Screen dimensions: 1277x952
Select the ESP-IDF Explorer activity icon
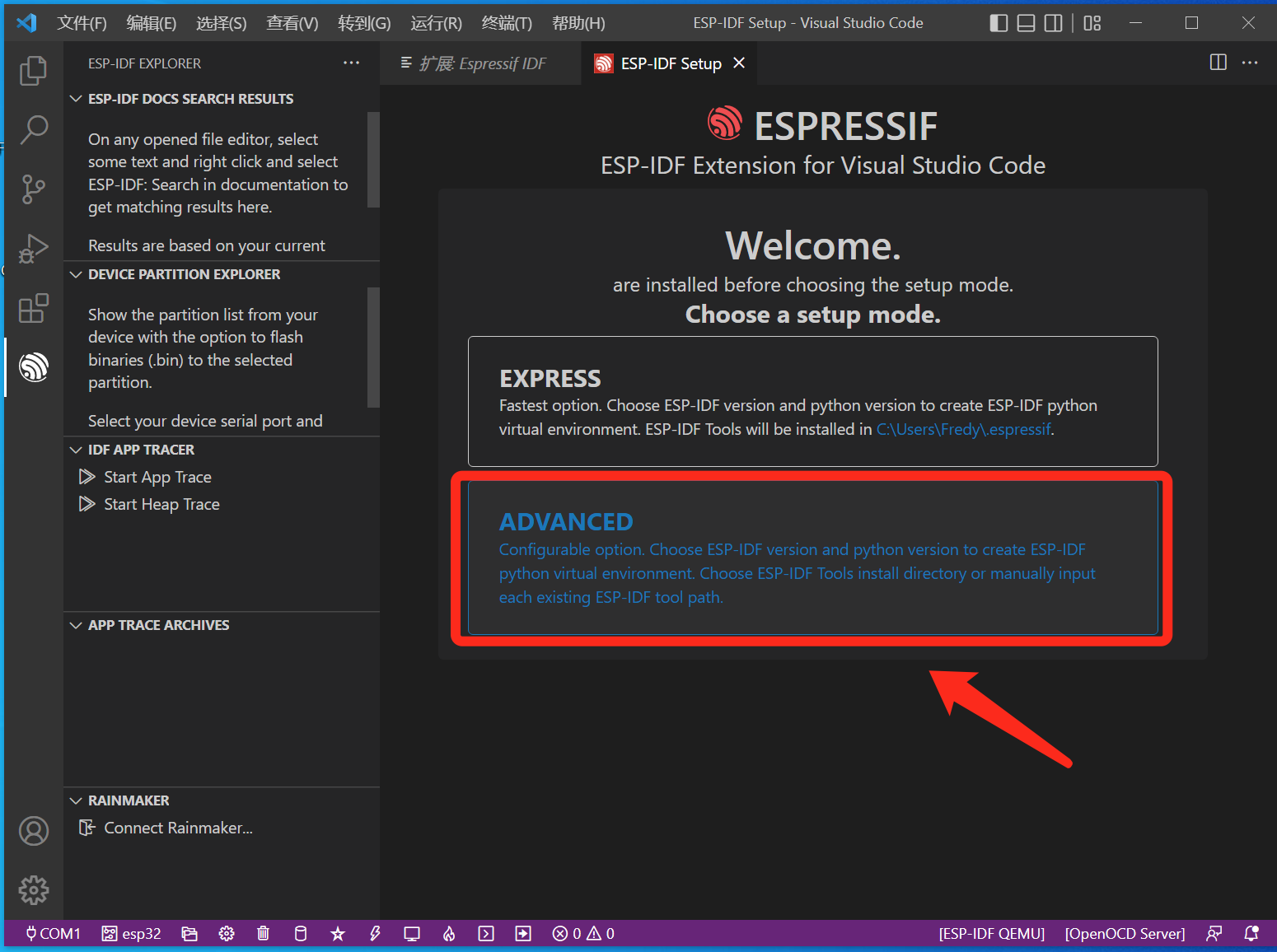click(x=34, y=367)
